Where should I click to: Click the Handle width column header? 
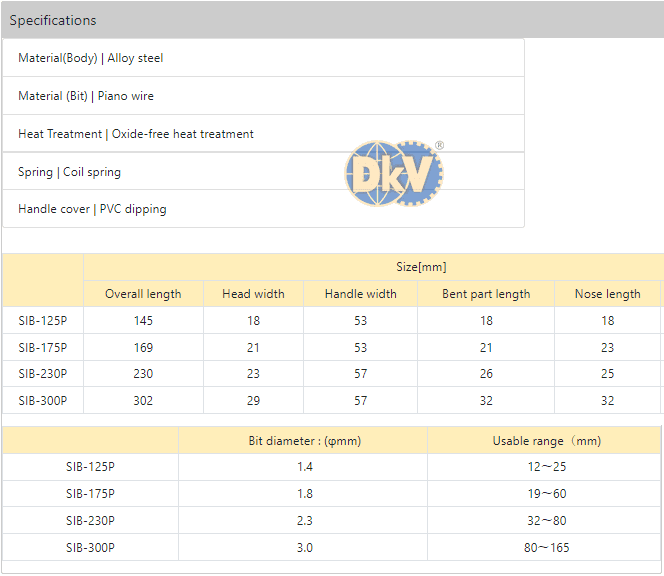click(x=360, y=294)
